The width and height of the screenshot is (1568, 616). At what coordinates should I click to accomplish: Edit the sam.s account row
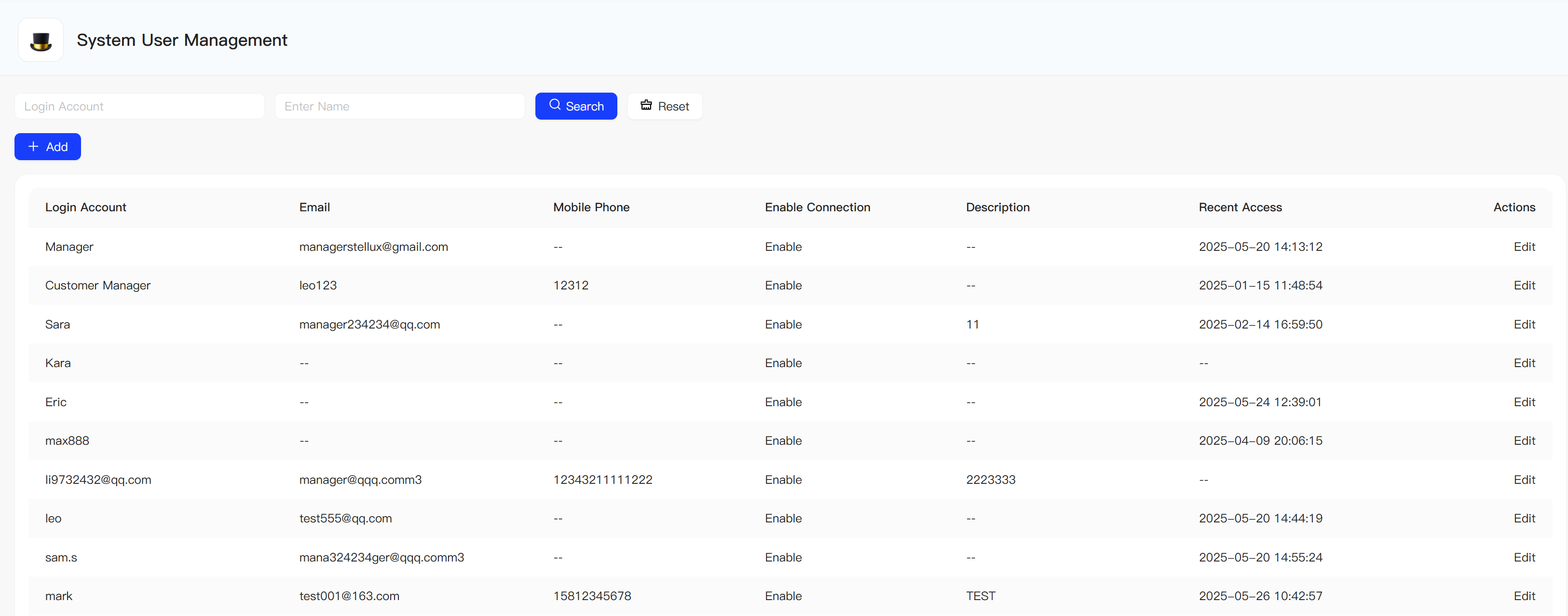1524,557
